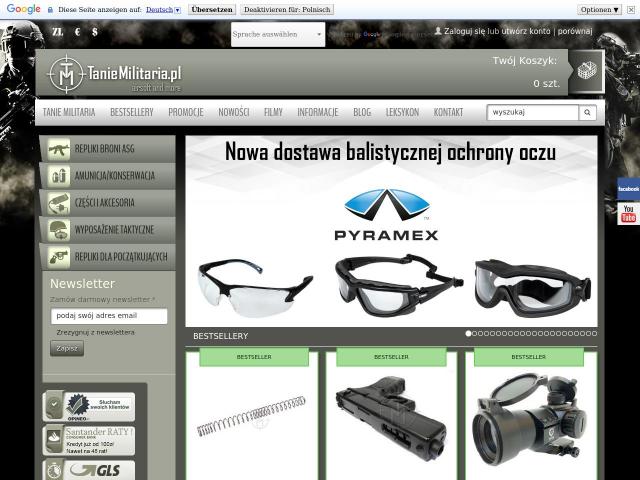Click the search magnifier button

tap(587, 112)
